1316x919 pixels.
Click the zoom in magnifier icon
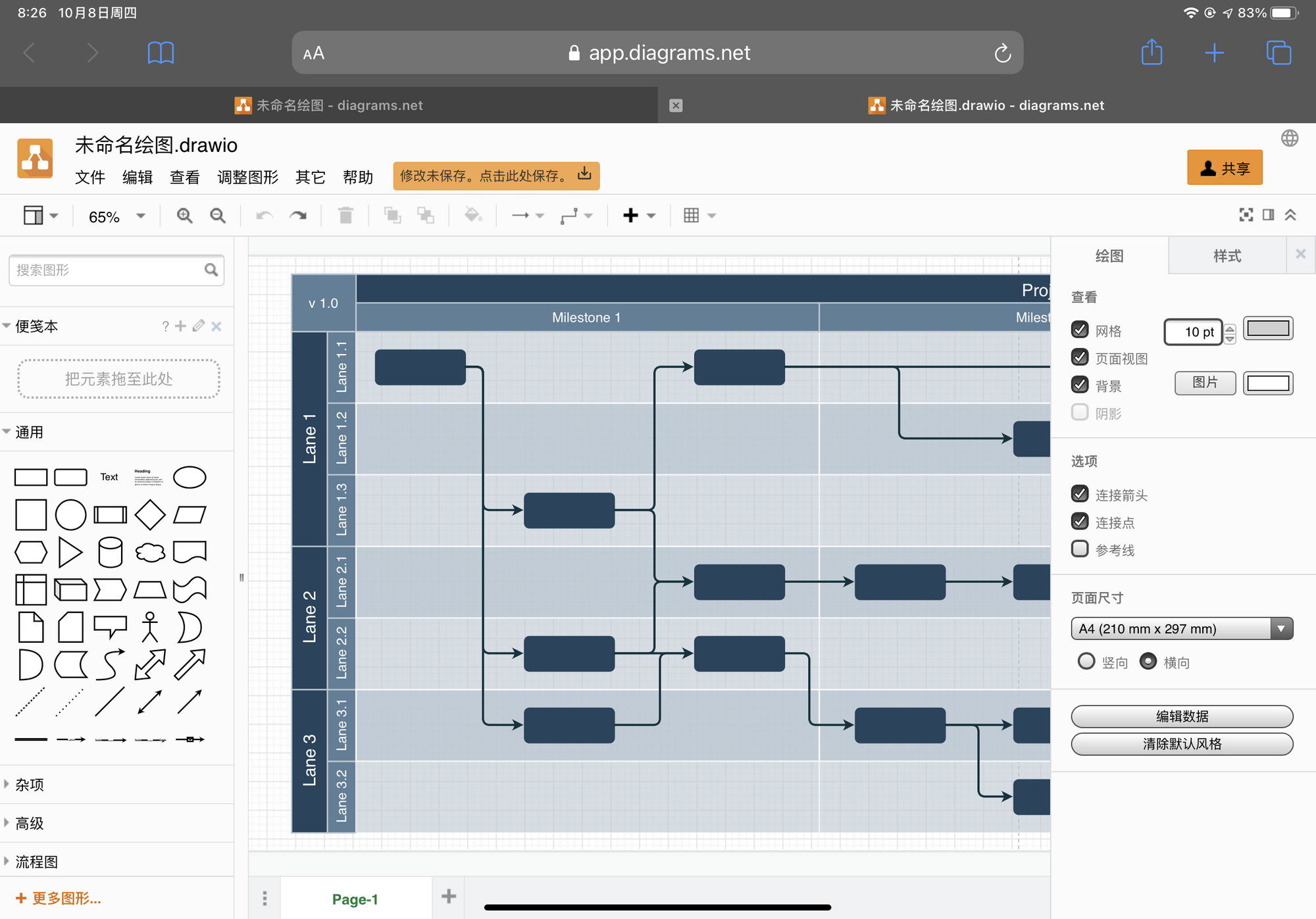[184, 216]
